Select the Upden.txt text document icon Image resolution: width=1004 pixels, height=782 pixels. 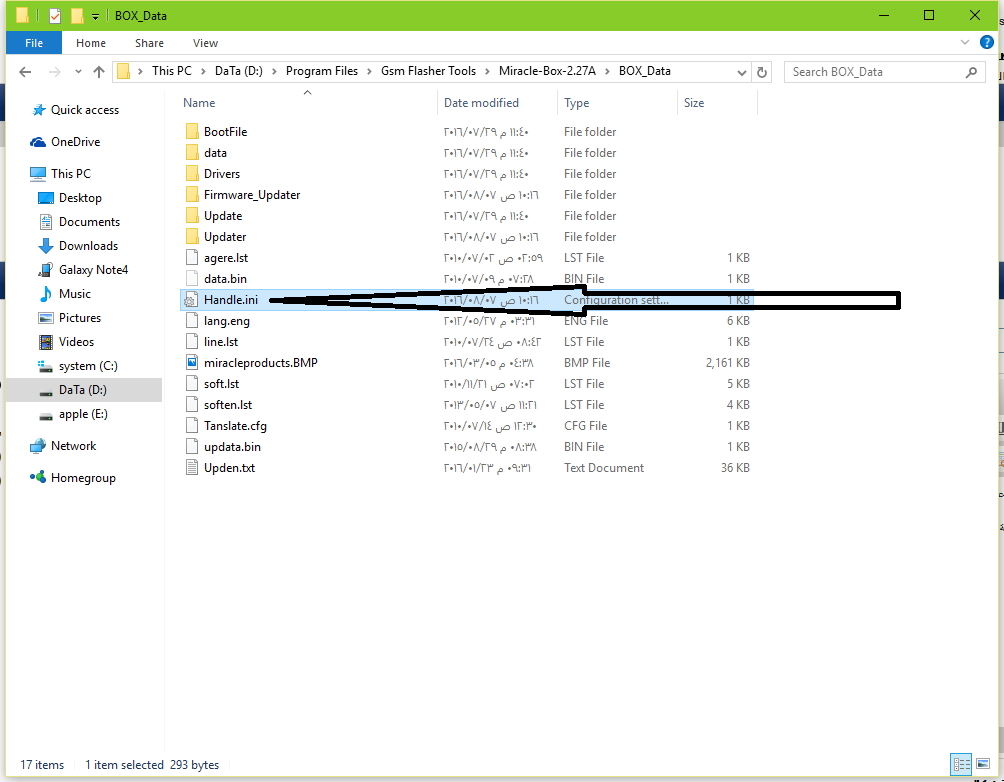(192, 468)
